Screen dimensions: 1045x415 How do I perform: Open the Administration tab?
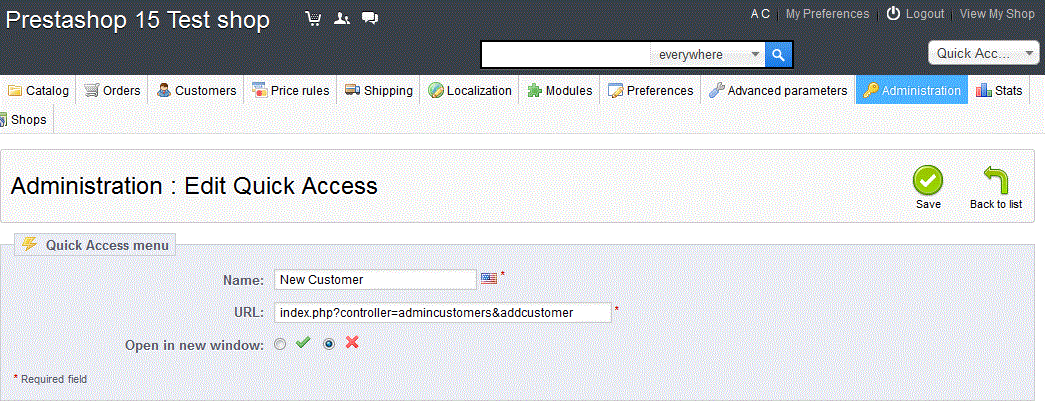point(912,91)
